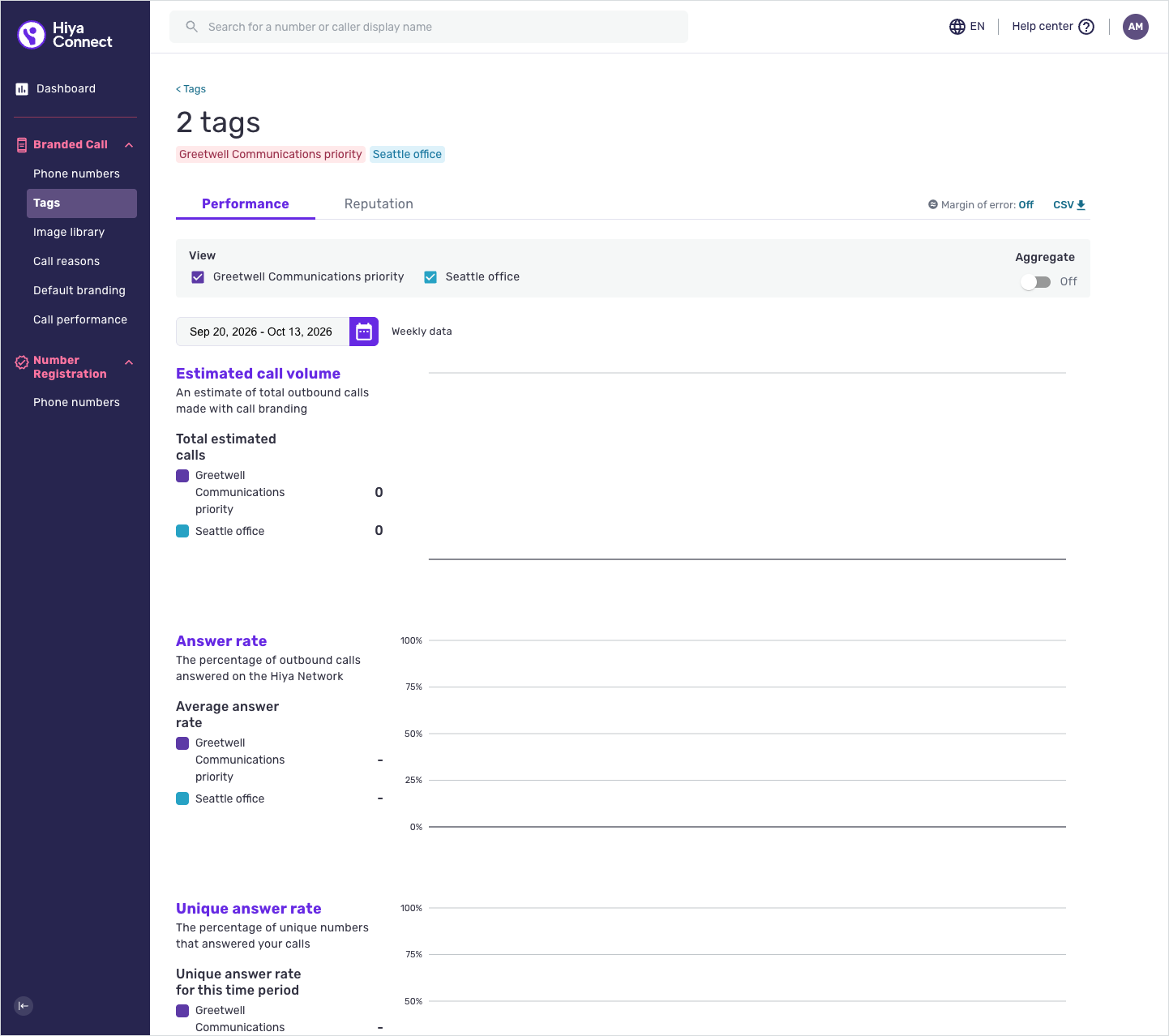
Task: Click the Branded Call phone icon
Action: pos(22,145)
